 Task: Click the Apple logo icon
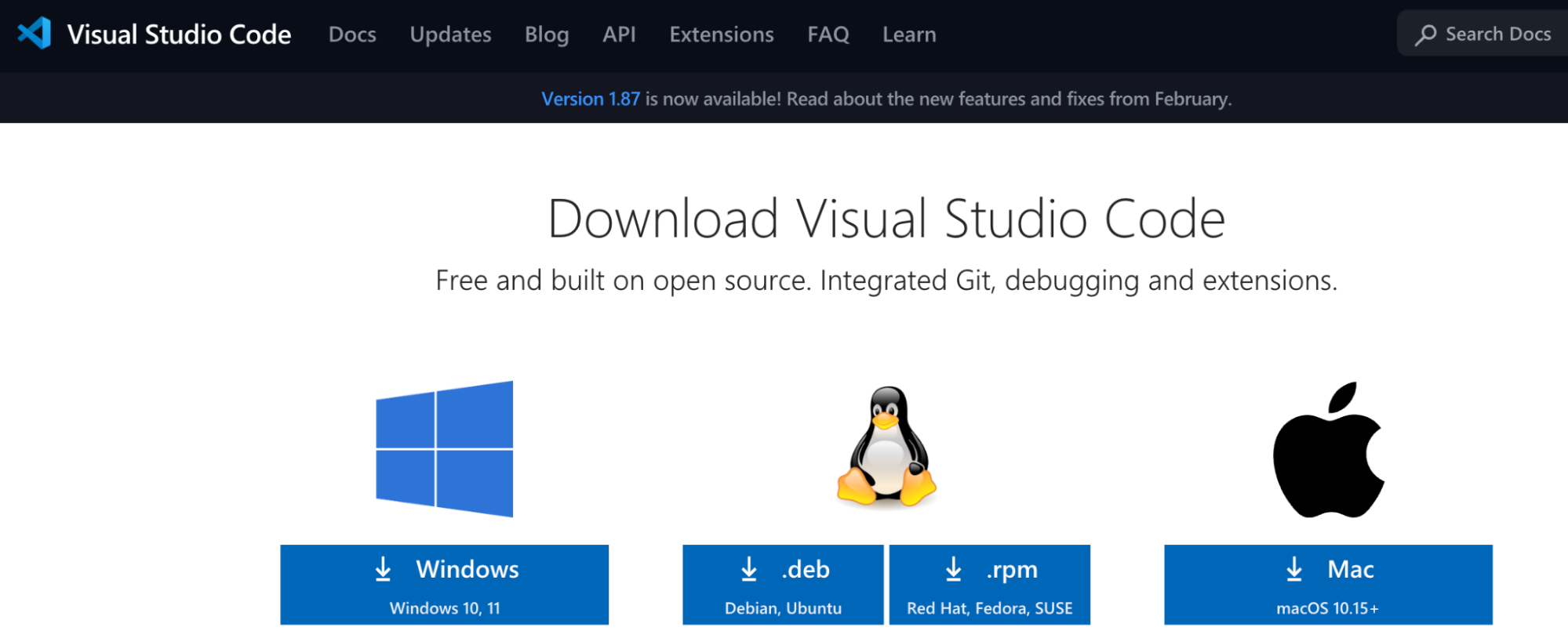(1328, 450)
